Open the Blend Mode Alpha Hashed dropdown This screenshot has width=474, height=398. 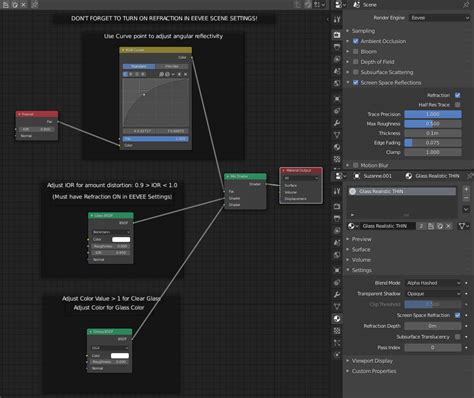(x=433, y=283)
